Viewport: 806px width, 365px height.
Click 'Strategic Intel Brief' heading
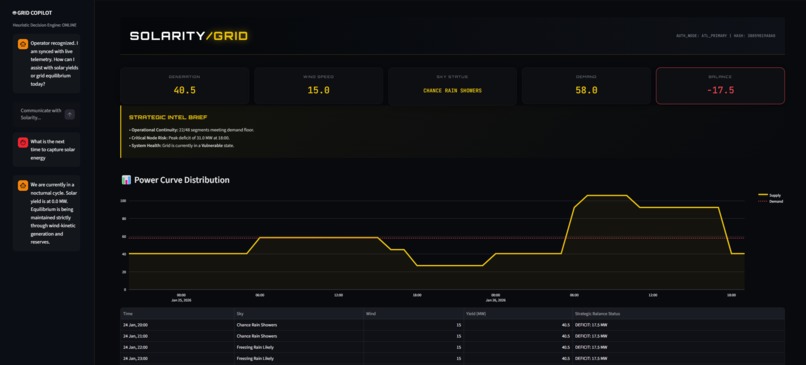168,118
